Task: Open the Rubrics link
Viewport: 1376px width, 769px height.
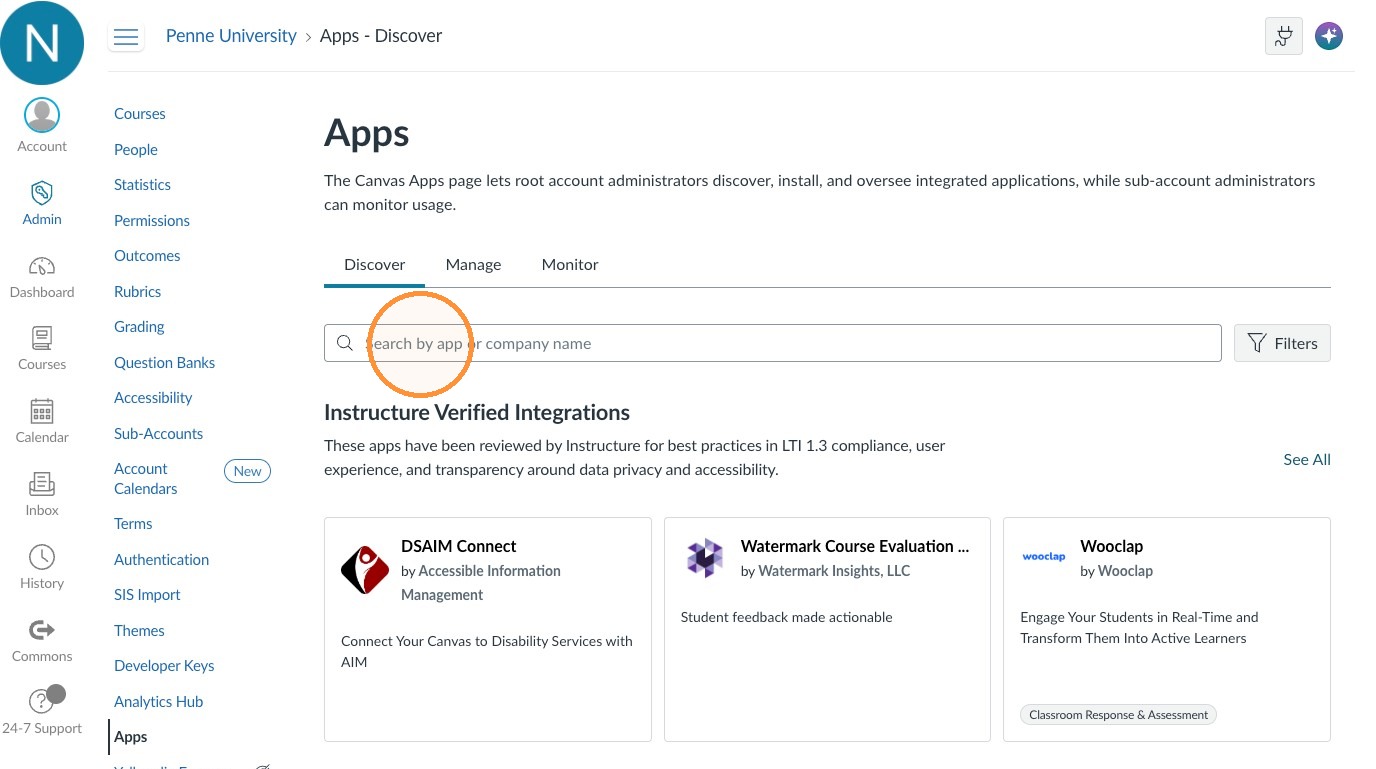Action: [x=138, y=292]
